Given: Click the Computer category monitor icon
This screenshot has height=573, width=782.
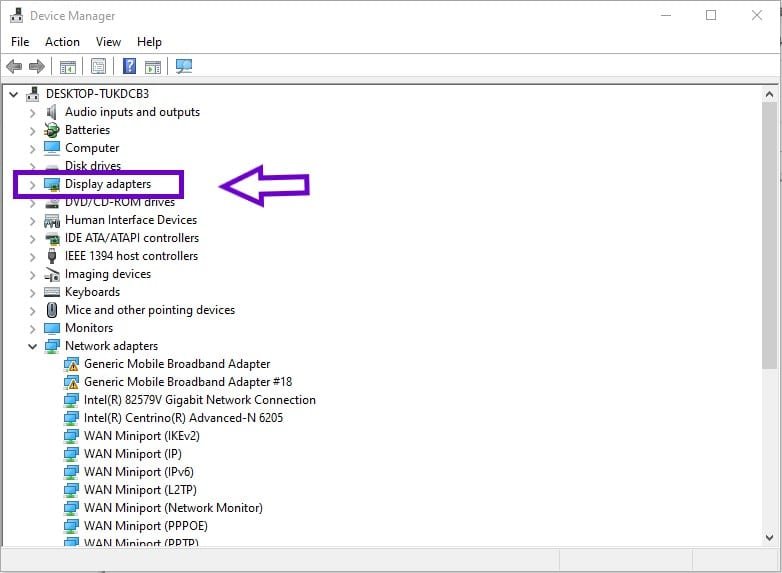Looking at the screenshot, I should click(x=52, y=148).
